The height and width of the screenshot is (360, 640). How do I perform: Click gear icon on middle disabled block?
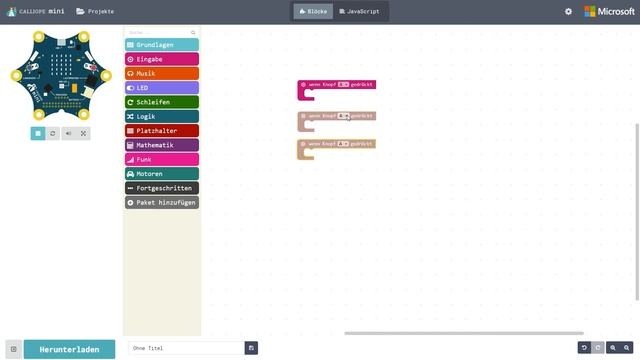point(303,116)
